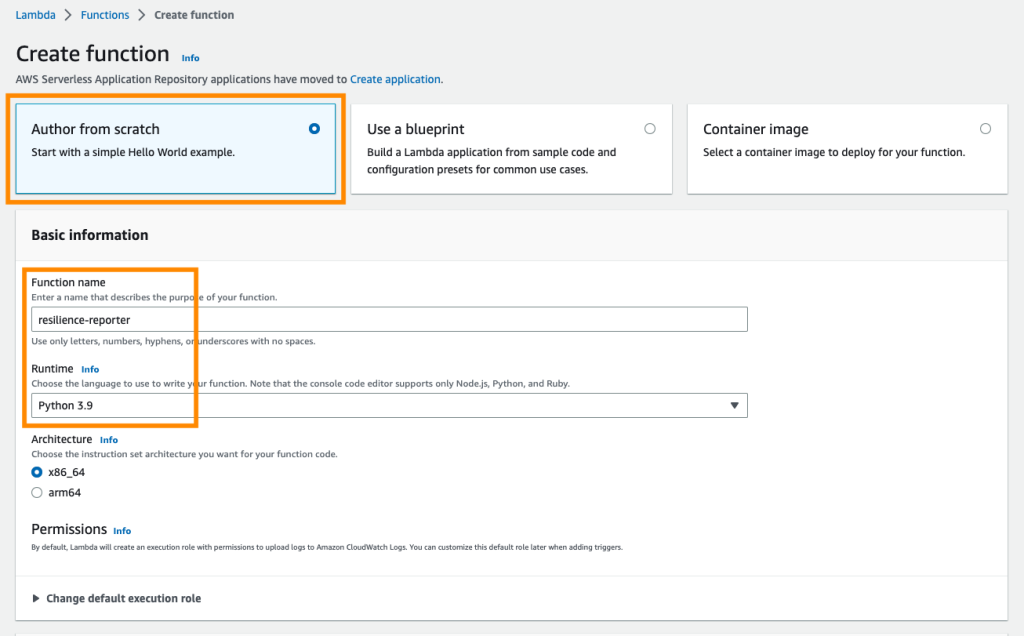Click the Container image card
The width and height of the screenshot is (1024, 636).
point(847,148)
